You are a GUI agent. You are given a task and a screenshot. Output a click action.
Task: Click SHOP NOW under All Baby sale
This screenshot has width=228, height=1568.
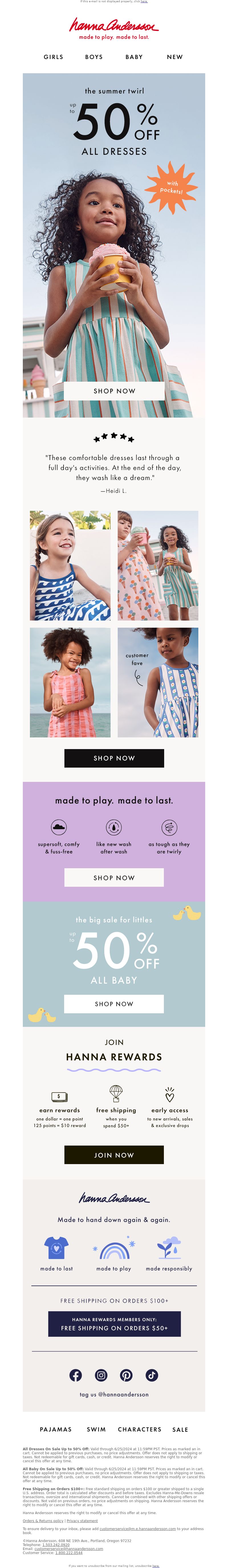pos(114,1004)
